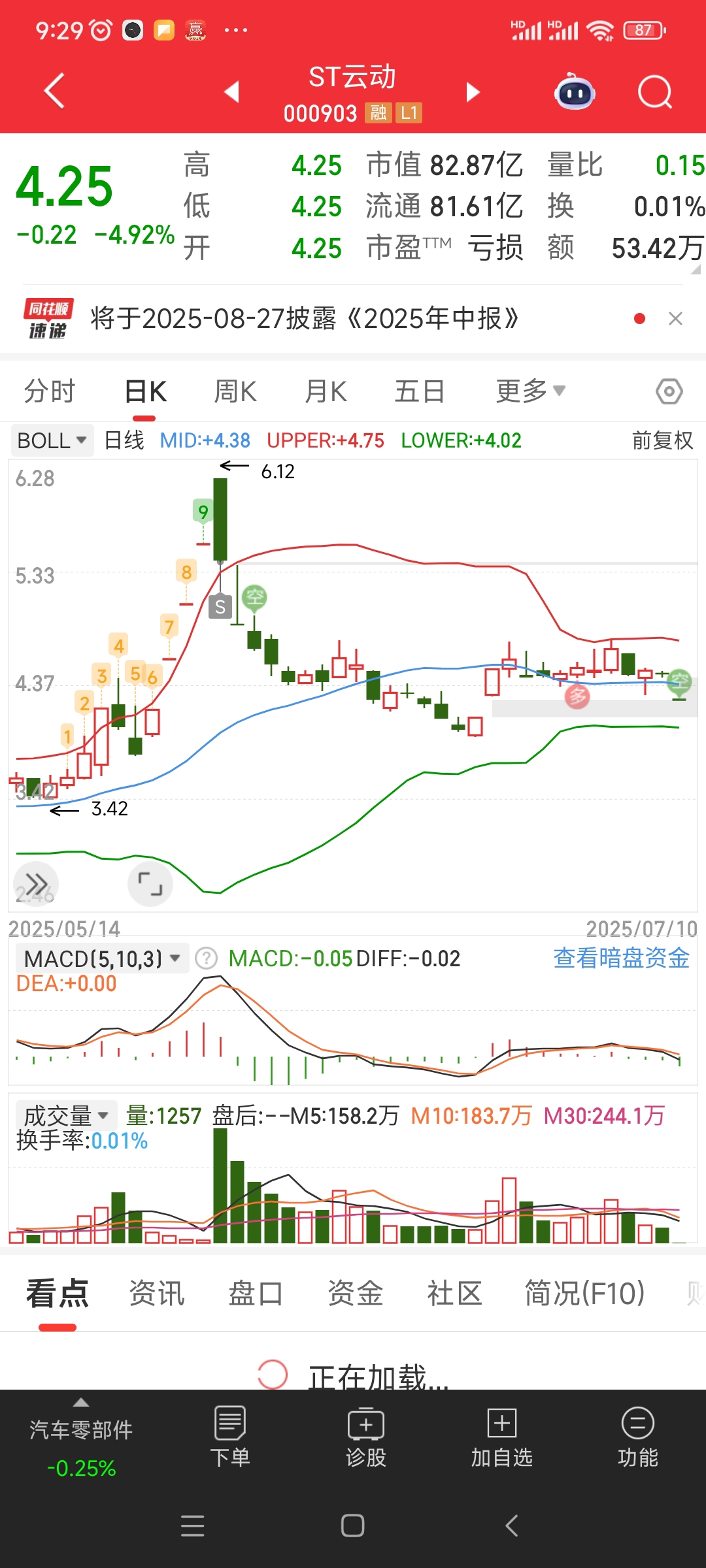
Task: Tap the red 多 signal marker
Action: pyautogui.click(x=577, y=696)
